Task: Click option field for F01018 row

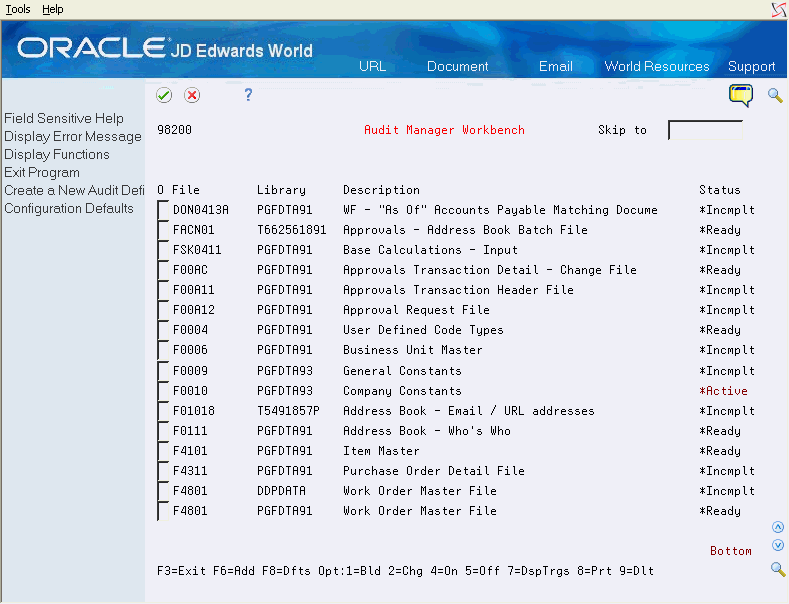Action: pyautogui.click(x=163, y=411)
